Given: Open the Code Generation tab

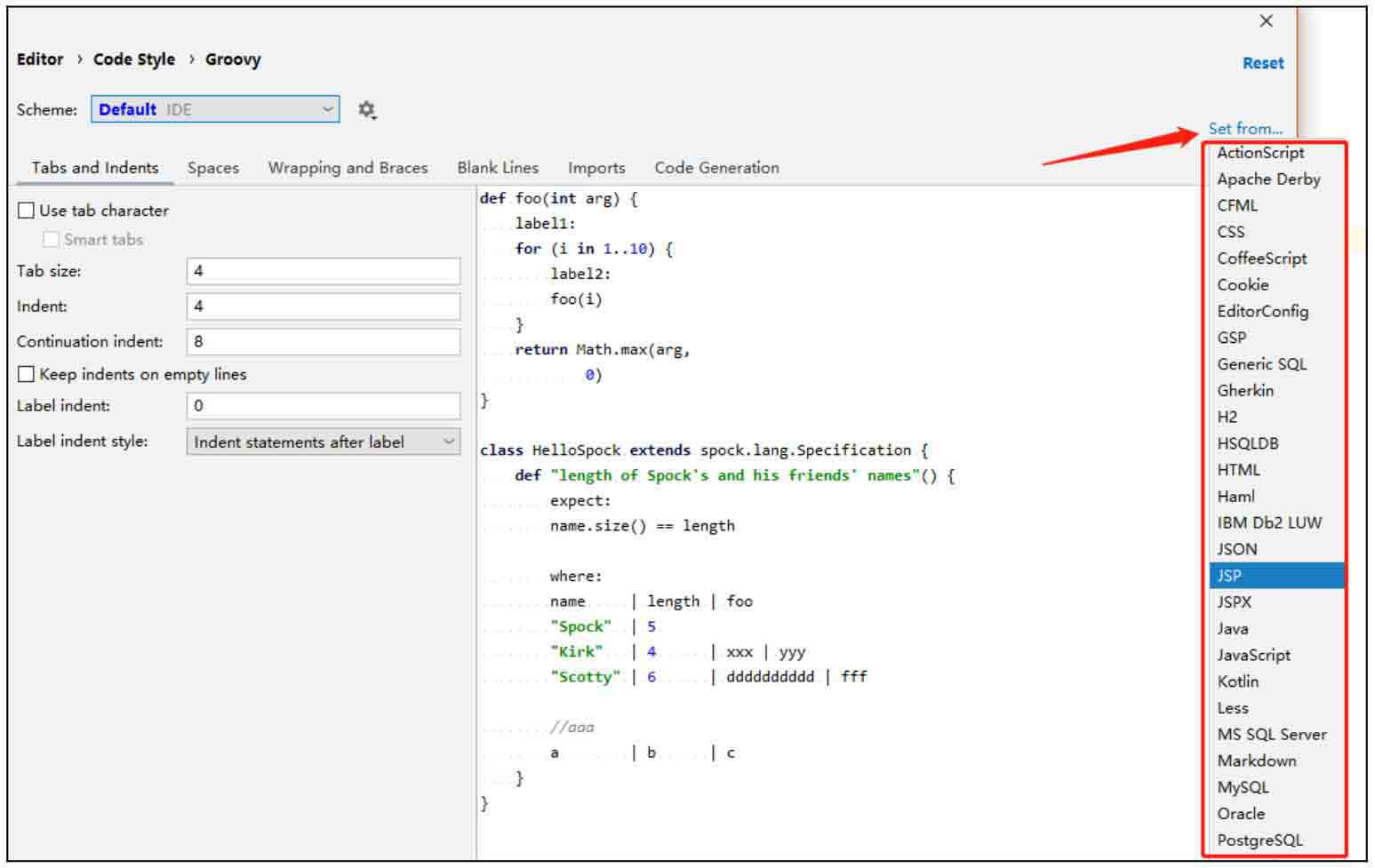Looking at the screenshot, I should point(716,168).
